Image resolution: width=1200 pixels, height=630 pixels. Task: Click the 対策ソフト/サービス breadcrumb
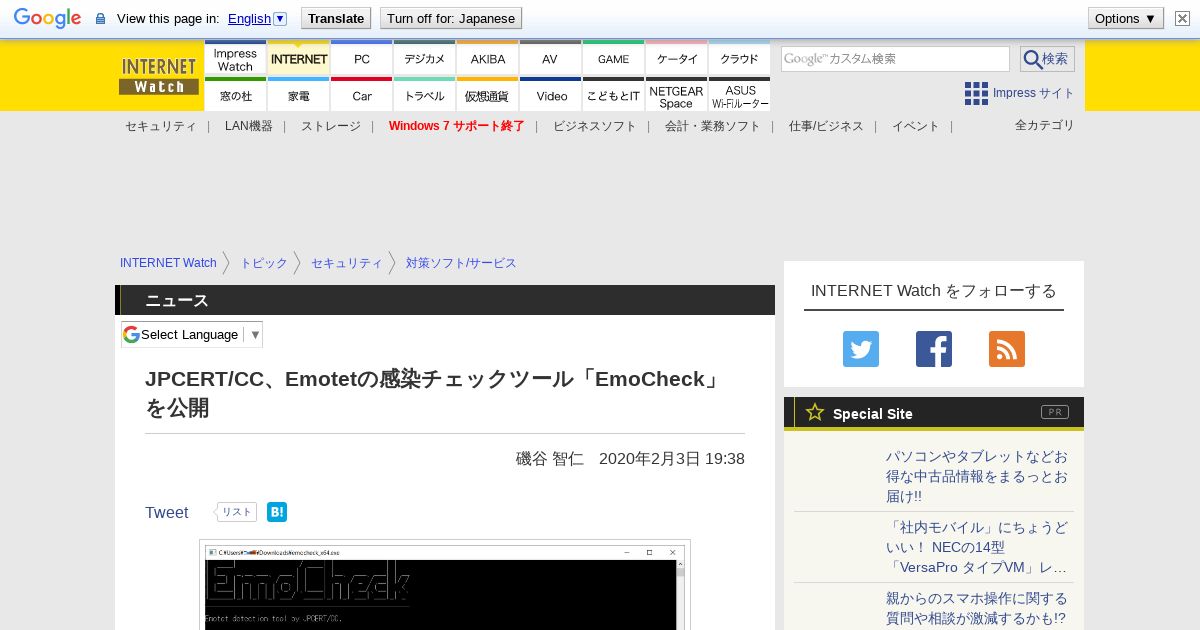461,263
